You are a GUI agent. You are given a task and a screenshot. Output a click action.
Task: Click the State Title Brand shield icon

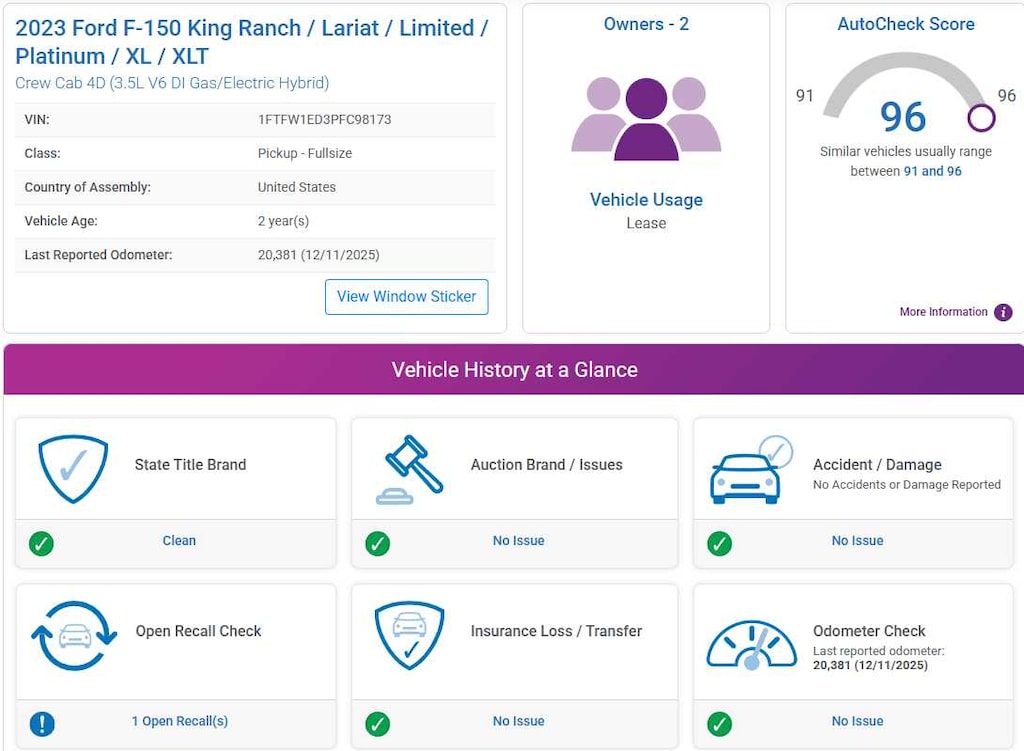tap(73, 468)
